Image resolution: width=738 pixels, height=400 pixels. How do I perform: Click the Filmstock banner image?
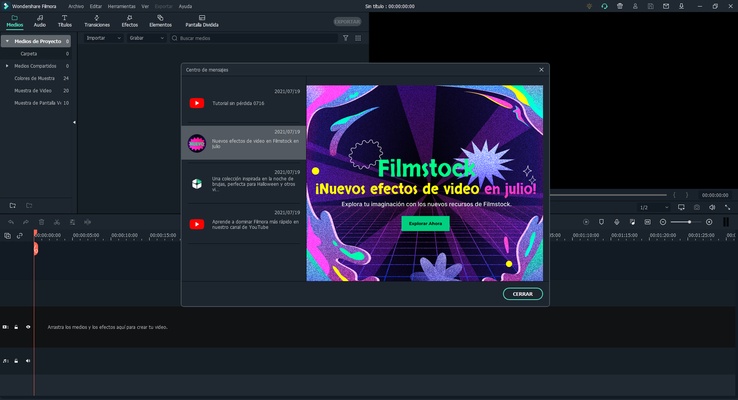click(x=425, y=183)
